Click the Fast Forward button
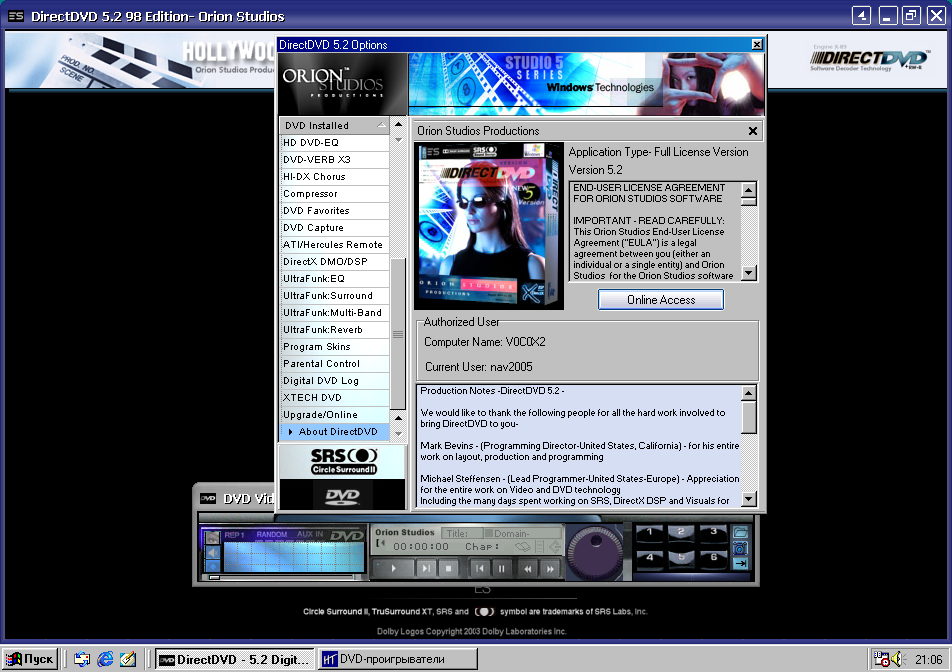 [549, 568]
